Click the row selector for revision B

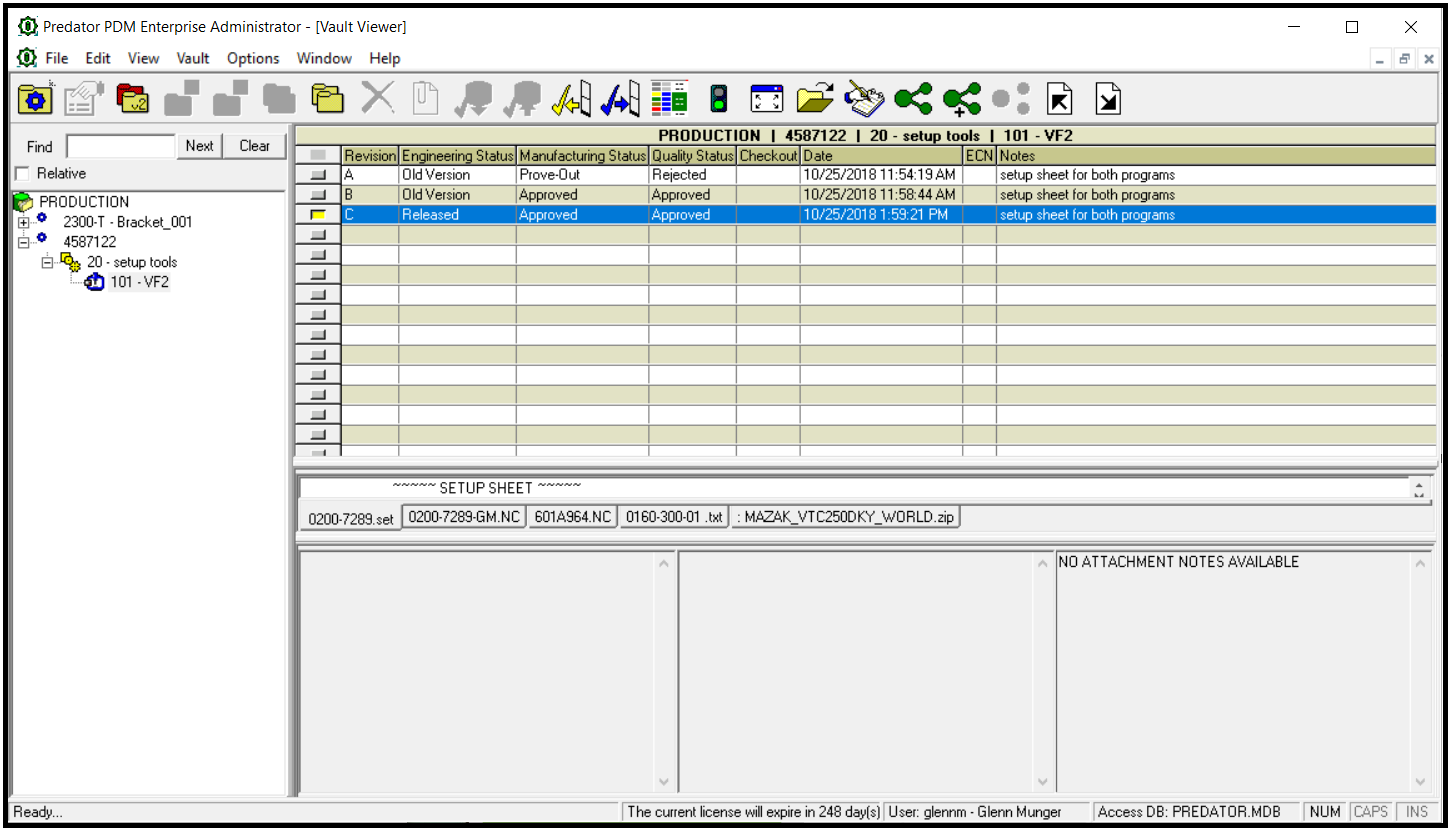[319, 195]
